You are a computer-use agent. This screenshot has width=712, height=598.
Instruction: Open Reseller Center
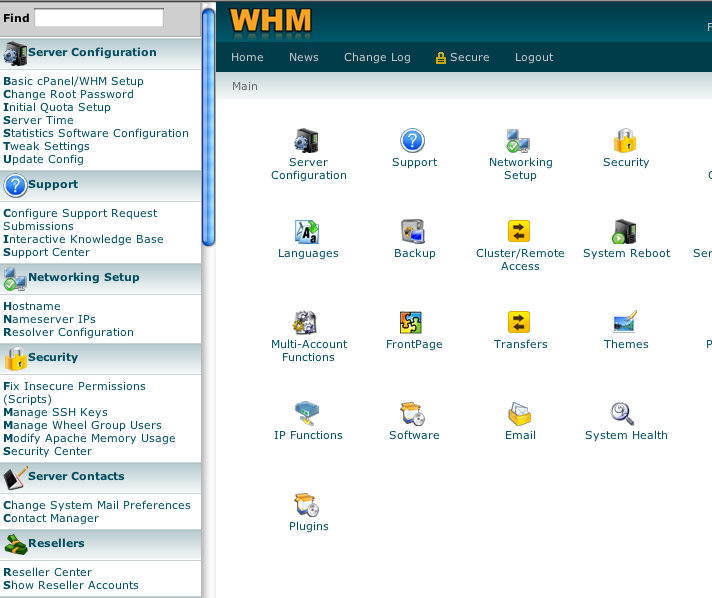(48, 572)
